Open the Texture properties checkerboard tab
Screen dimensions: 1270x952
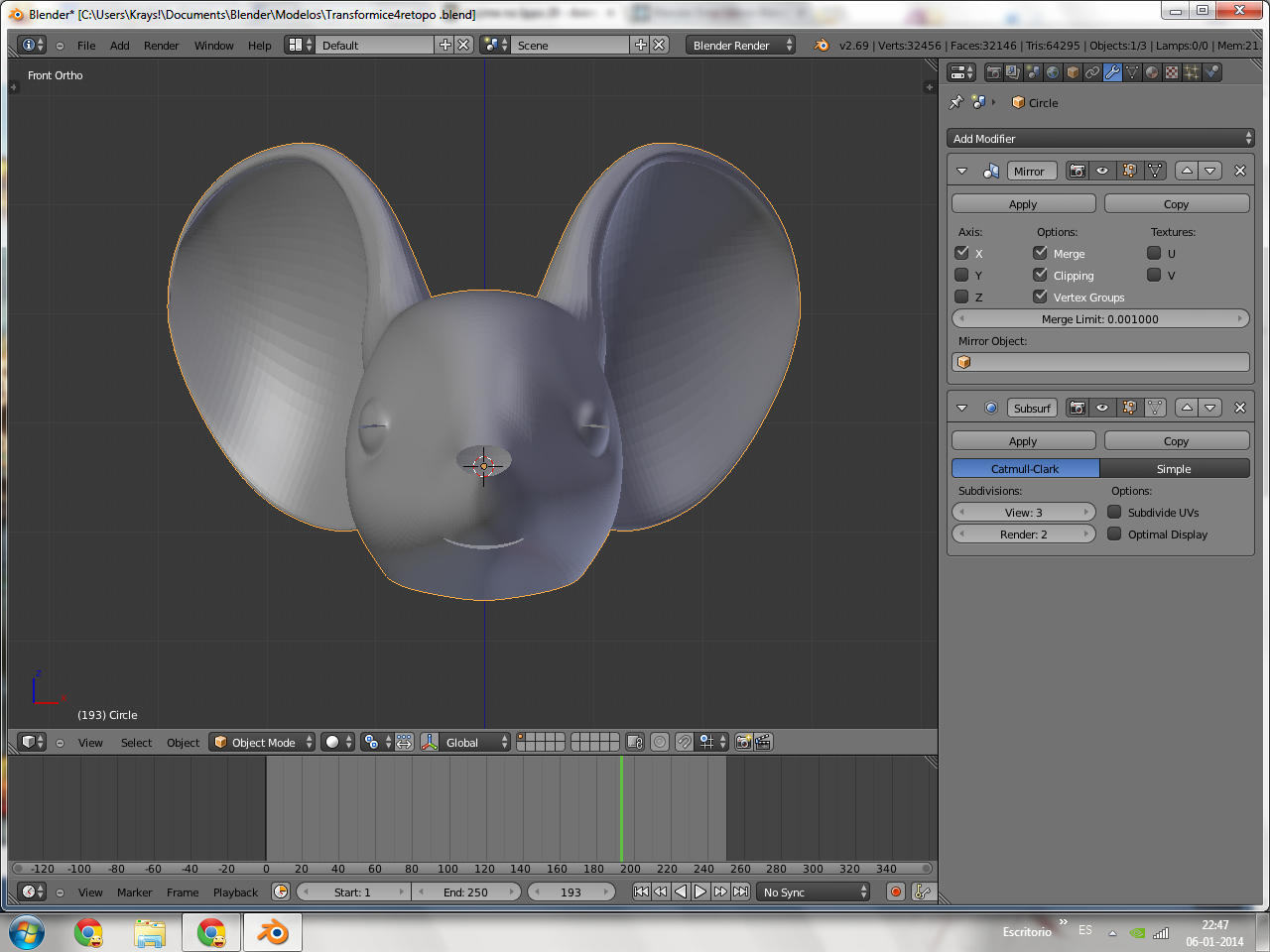tap(1172, 72)
